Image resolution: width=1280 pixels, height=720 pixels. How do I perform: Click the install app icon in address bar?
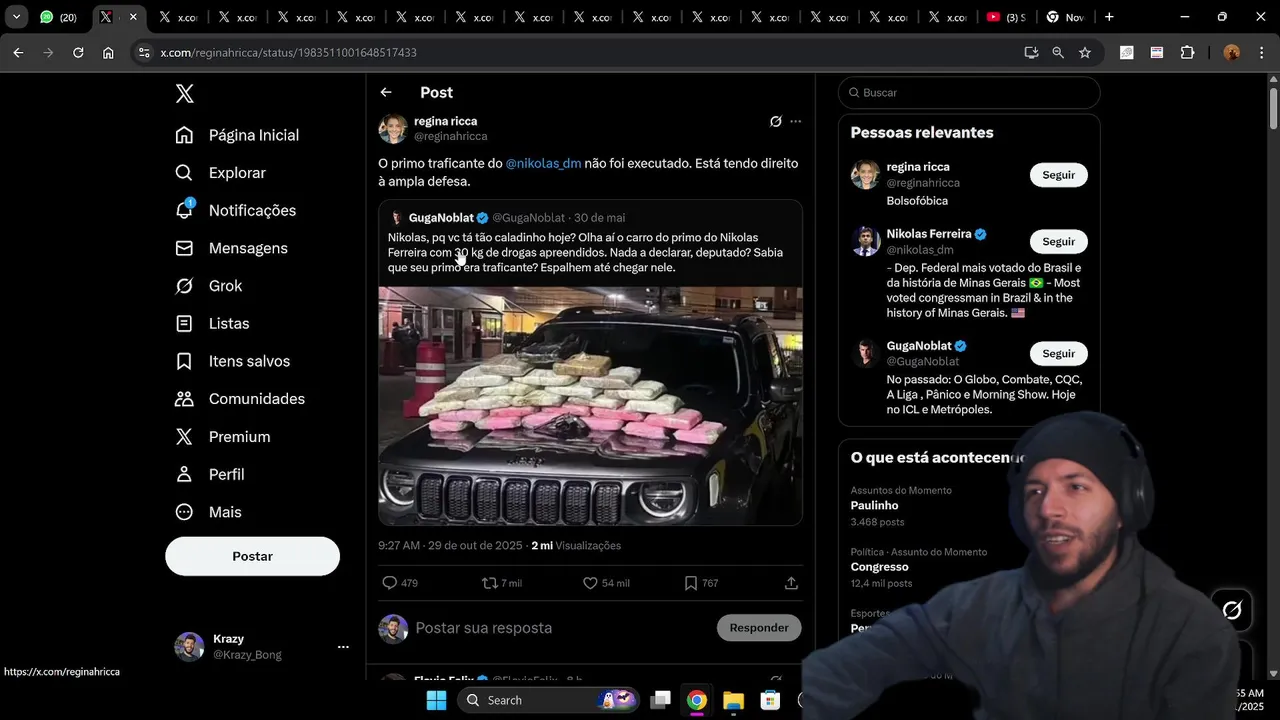(x=1031, y=53)
